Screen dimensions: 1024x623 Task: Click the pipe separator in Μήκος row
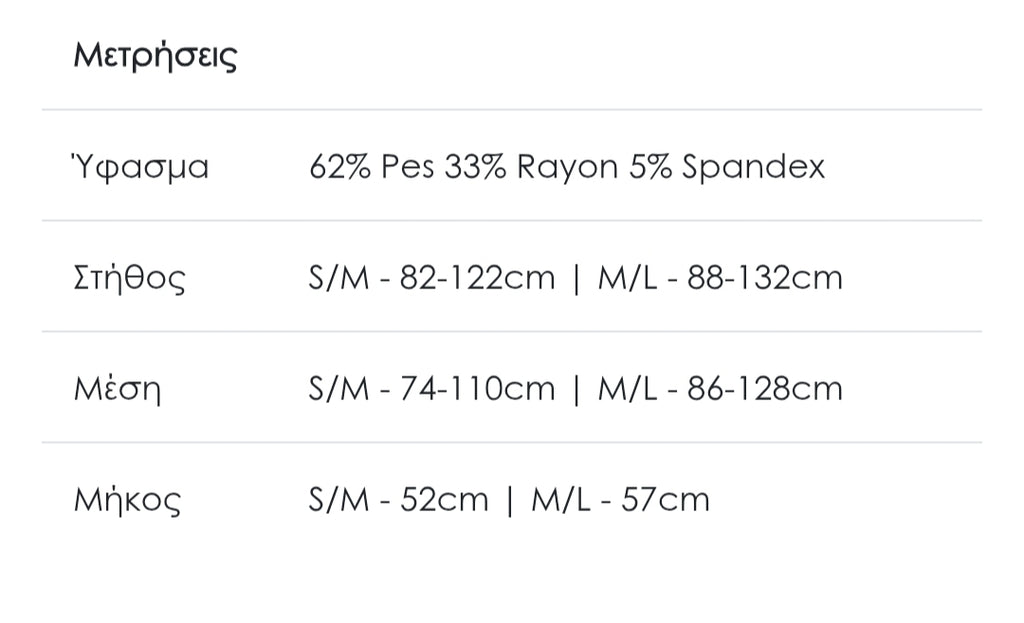[510, 500]
